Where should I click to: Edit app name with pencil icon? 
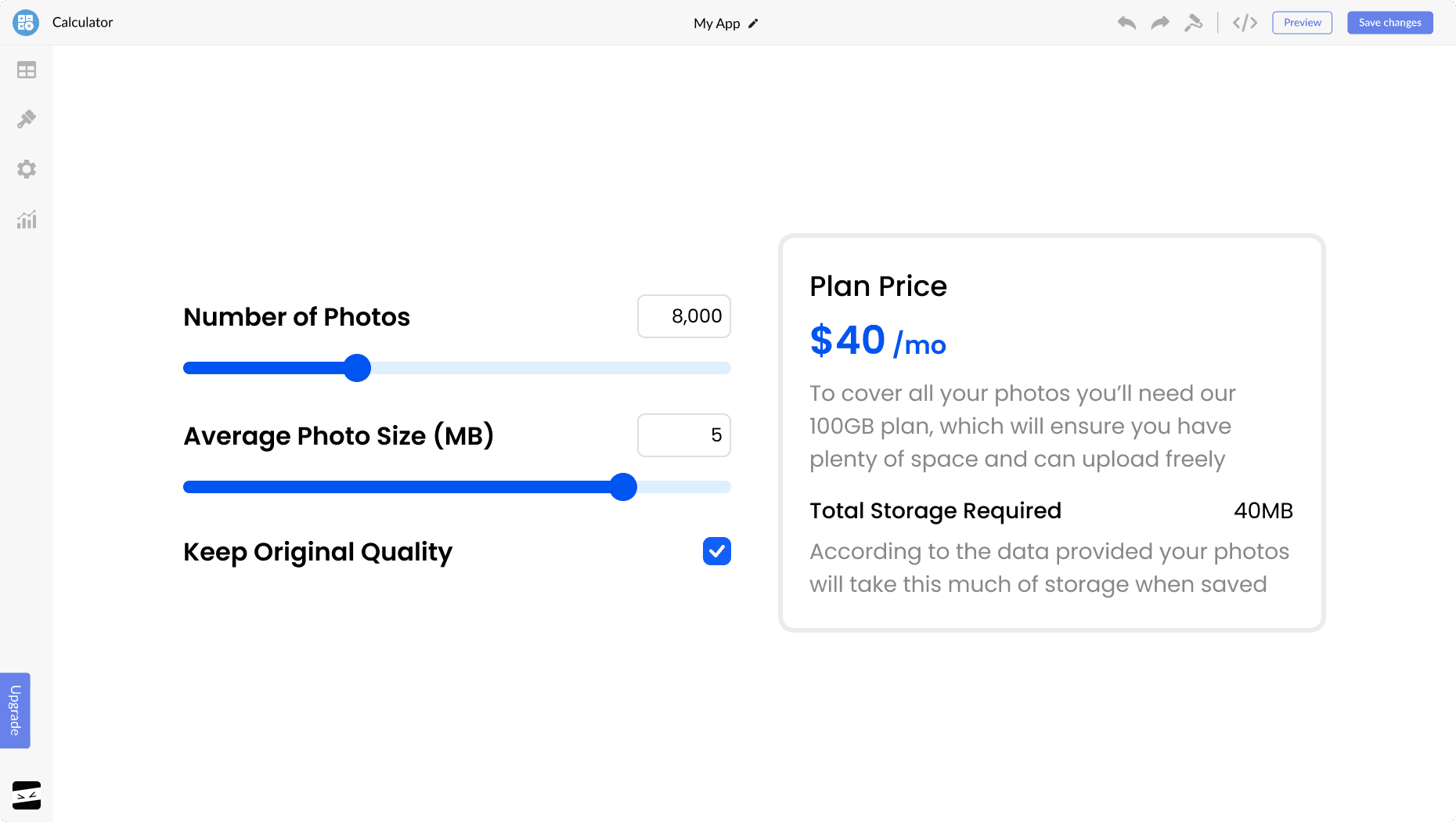pyautogui.click(x=753, y=23)
